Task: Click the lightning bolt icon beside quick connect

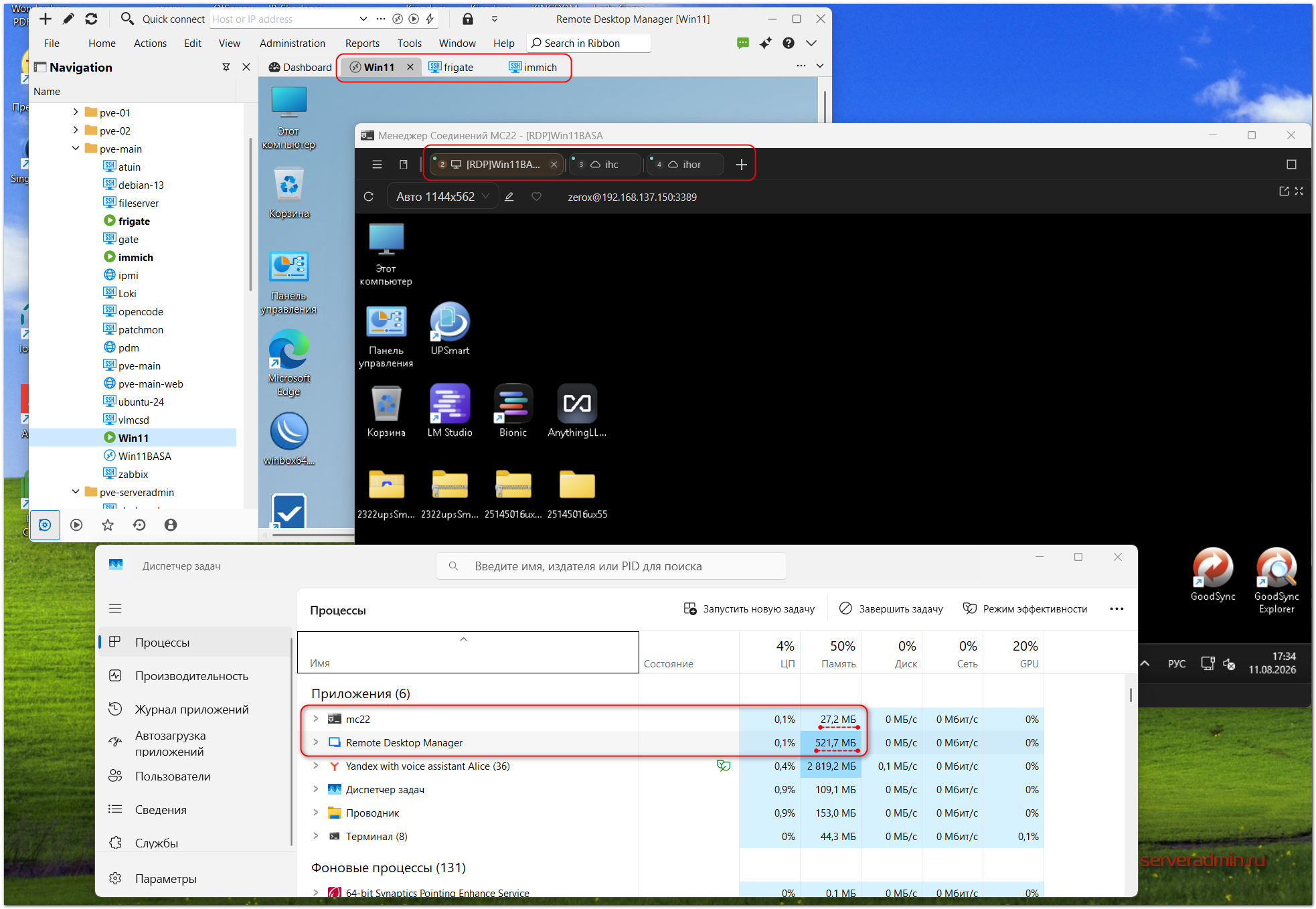Action: (430, 19)
